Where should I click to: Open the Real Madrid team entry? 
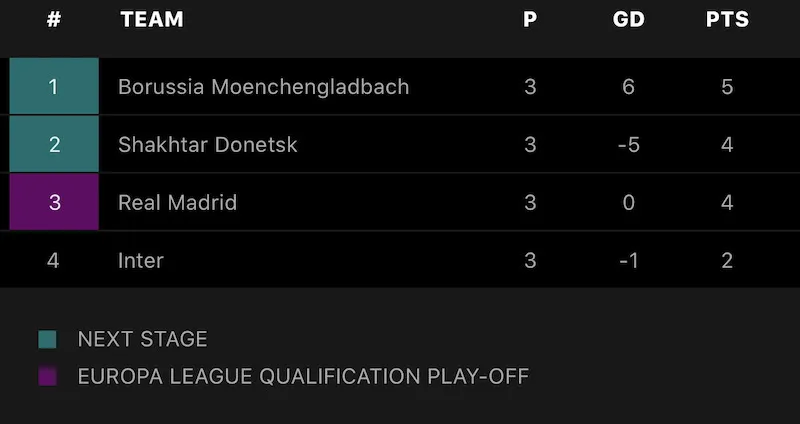click(177, 203)
